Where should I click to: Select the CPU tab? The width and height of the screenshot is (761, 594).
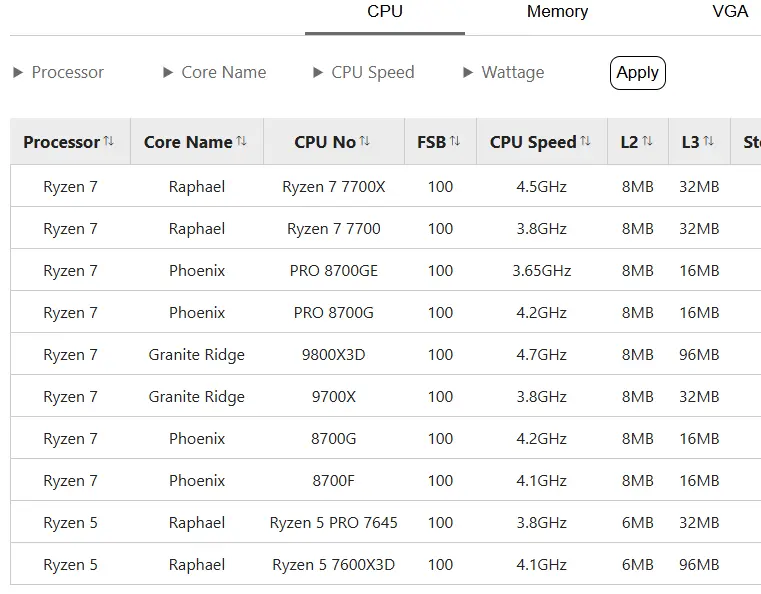click(x=385, y=12)
